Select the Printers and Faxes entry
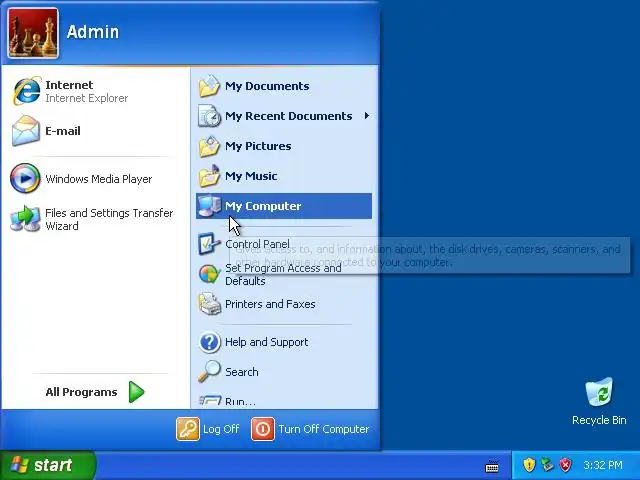Screen dimensions: 640x480 coord(284,304)
